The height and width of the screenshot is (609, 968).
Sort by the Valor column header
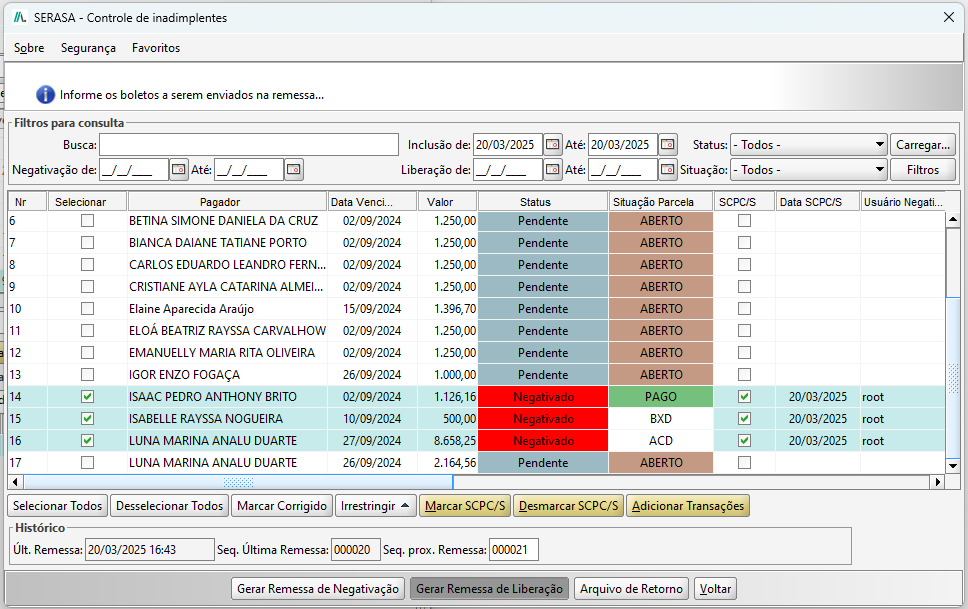pos(447,202)
